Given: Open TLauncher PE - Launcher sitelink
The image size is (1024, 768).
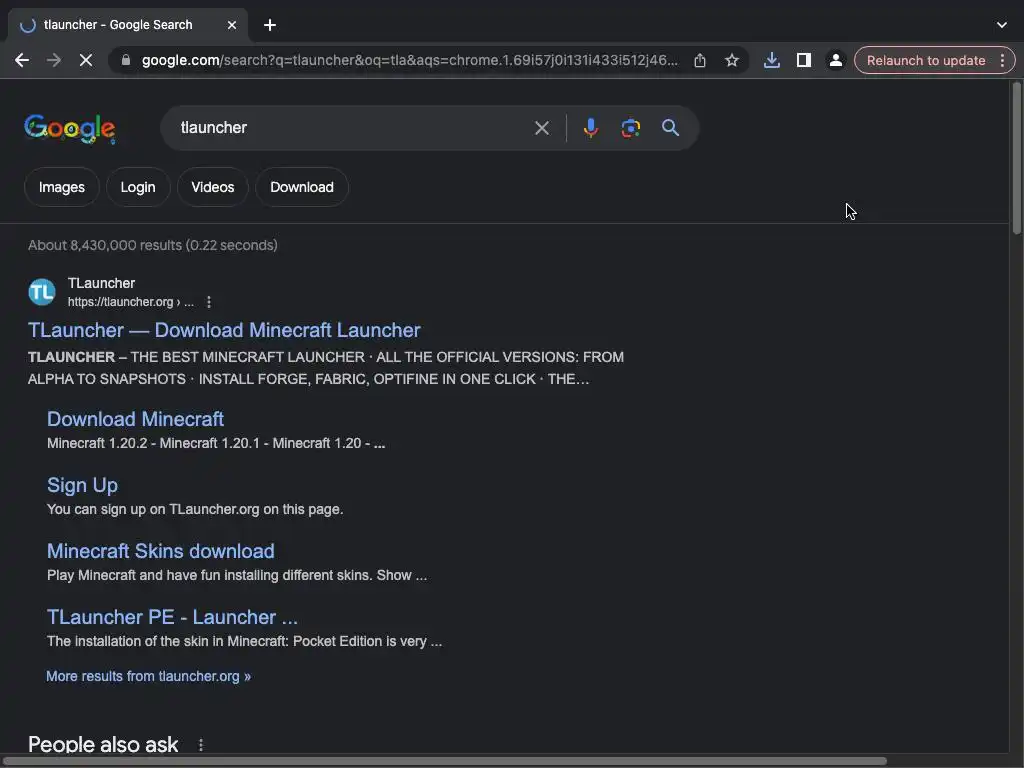Looking at the screenshot, I should 172,617.
